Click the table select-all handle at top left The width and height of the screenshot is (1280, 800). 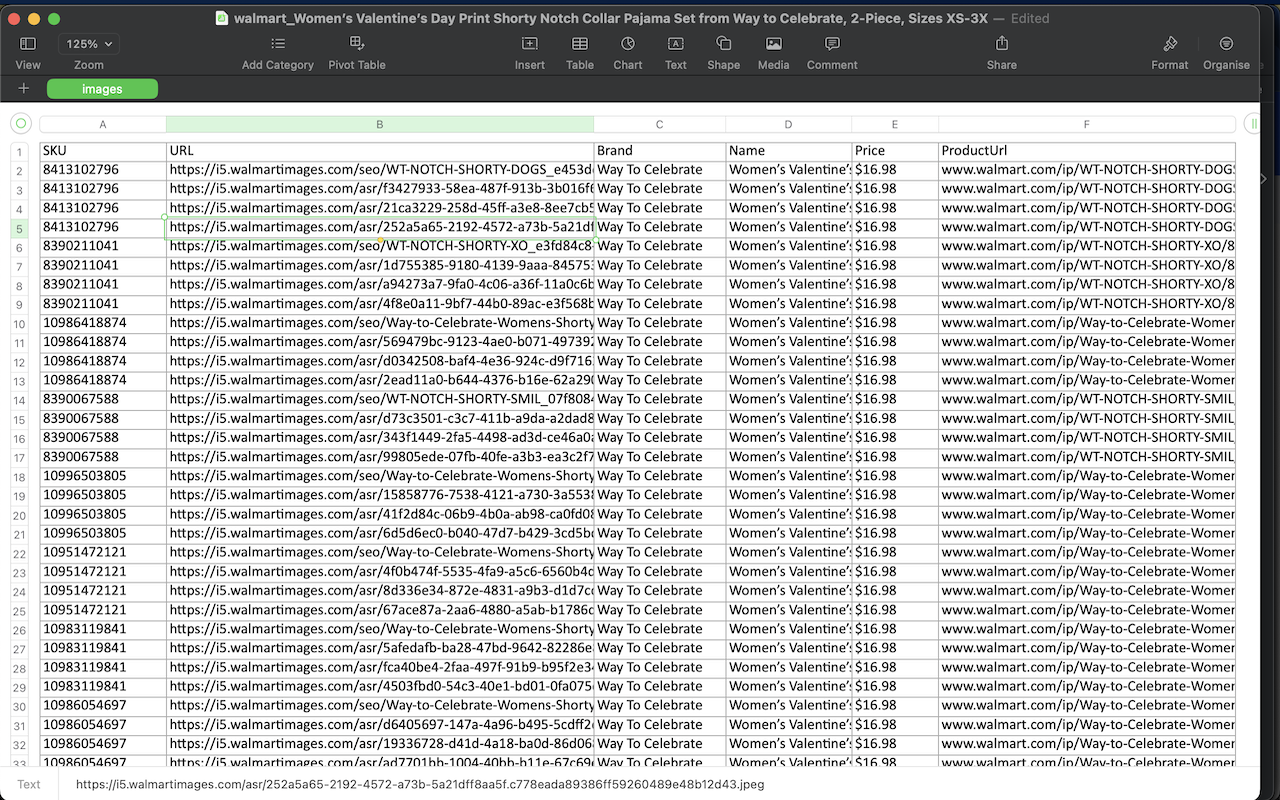(21, 124)
